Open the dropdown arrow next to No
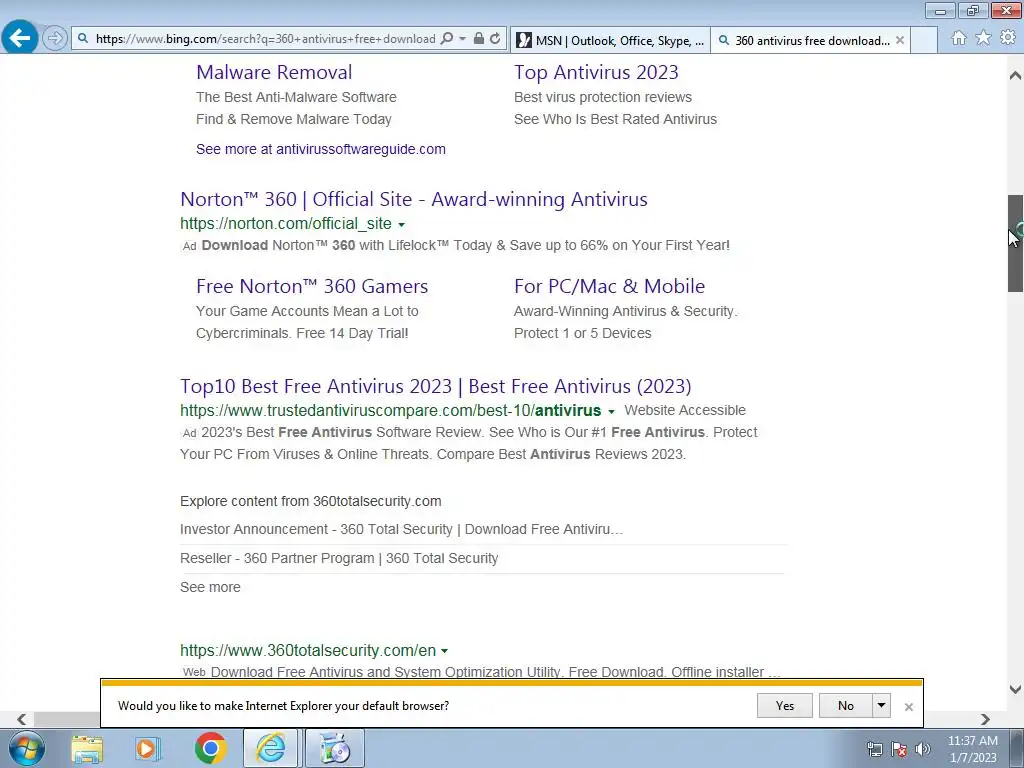1024x768 pixels. click(881, 705)
